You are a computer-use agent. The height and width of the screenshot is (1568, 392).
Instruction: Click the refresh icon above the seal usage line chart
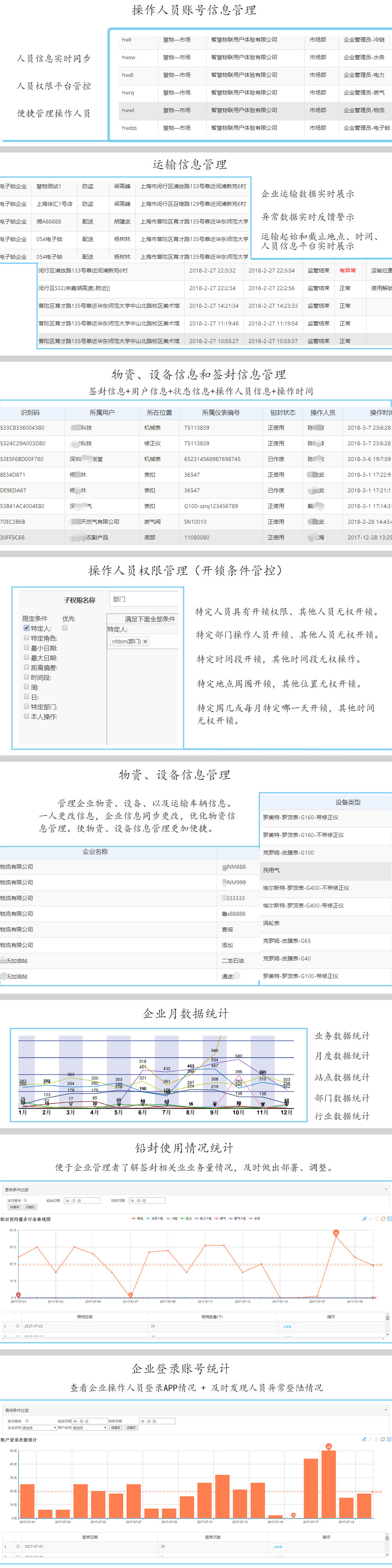[x=383, y=1219]
